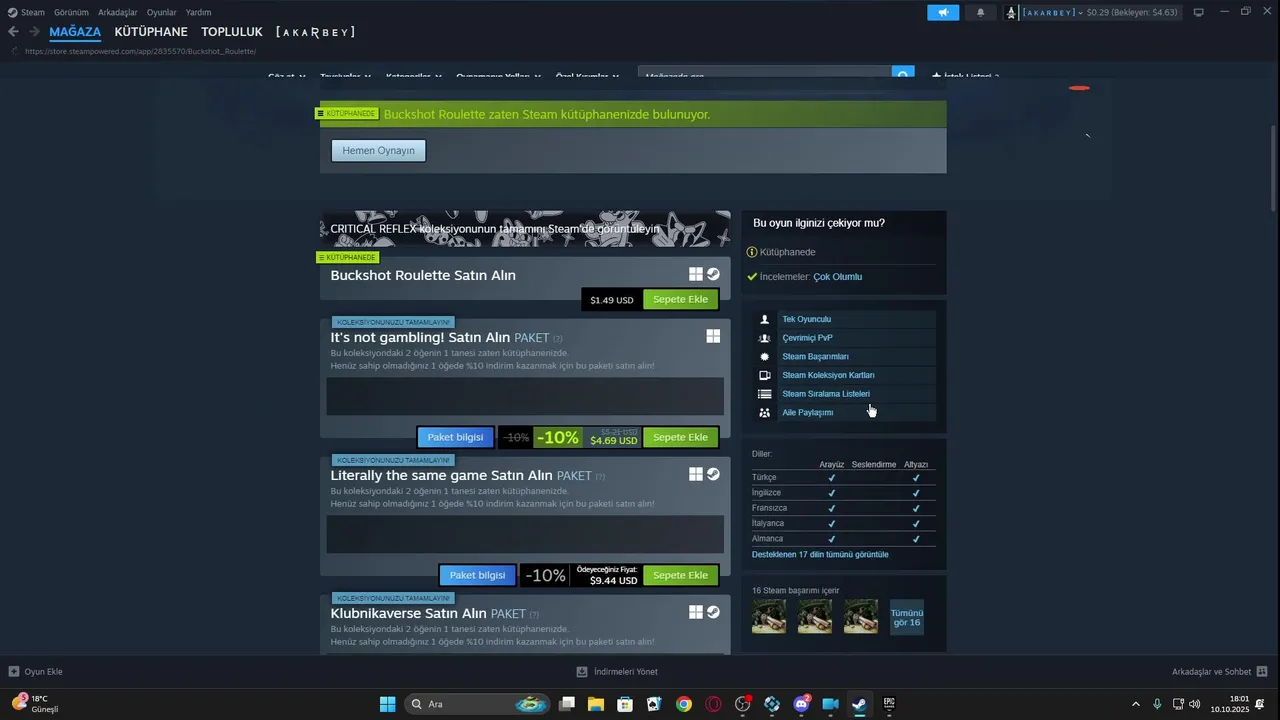Click the Task View taskbar icon
The image size is (1280, 720).
(567, 704)
